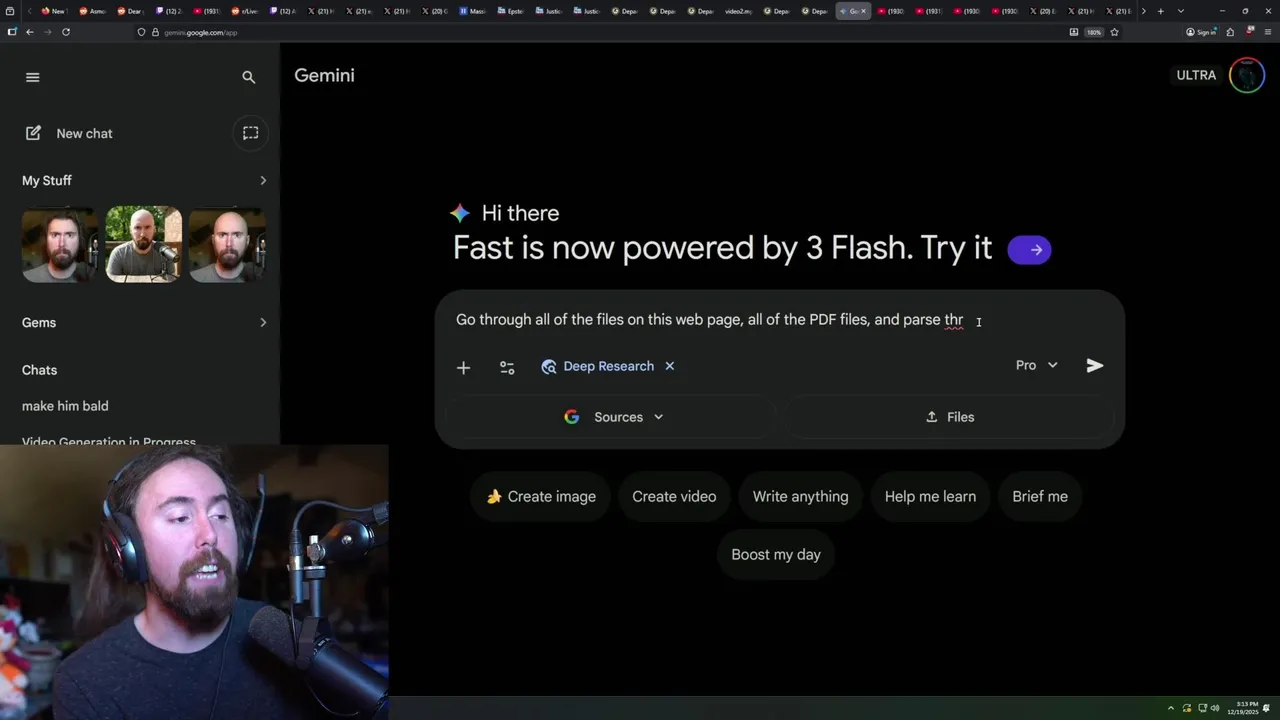1280x720 pixels.
Task: Click the Files upload button
Action: 949,417
